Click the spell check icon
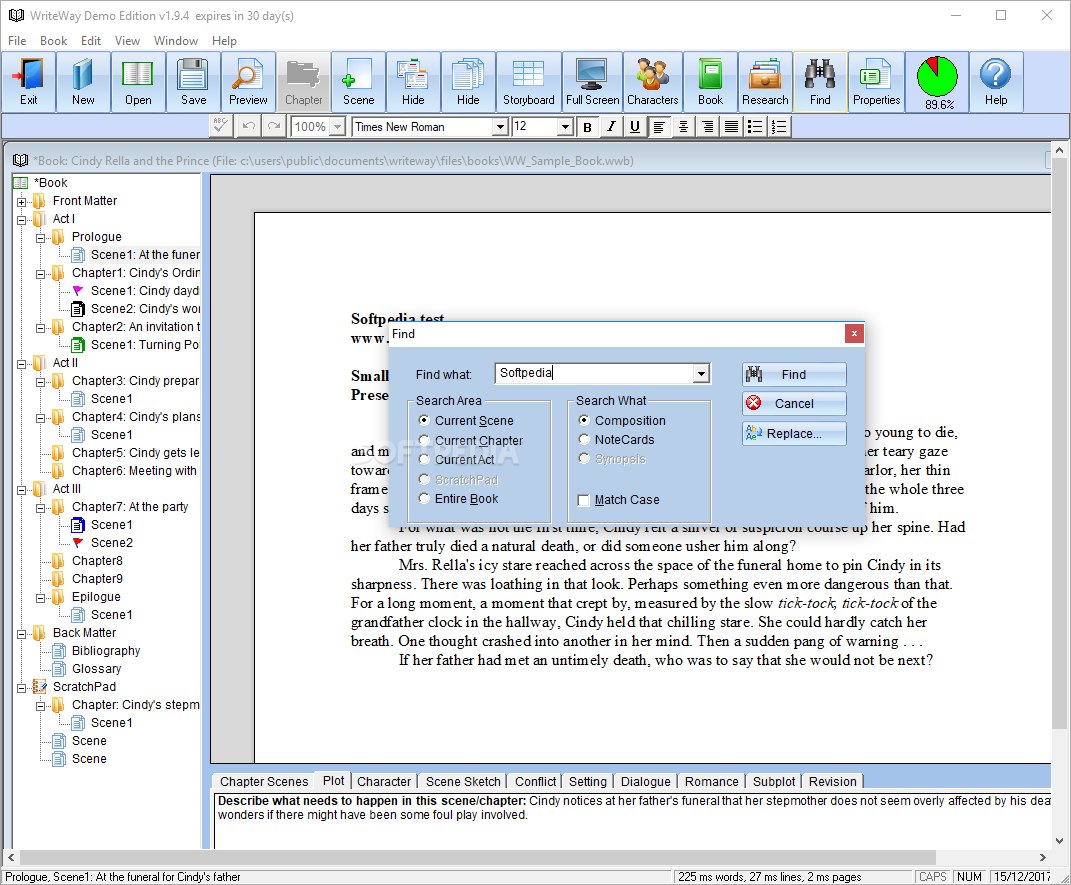The width and height of the screenshot is (1071, 885). tap(221, 126)
